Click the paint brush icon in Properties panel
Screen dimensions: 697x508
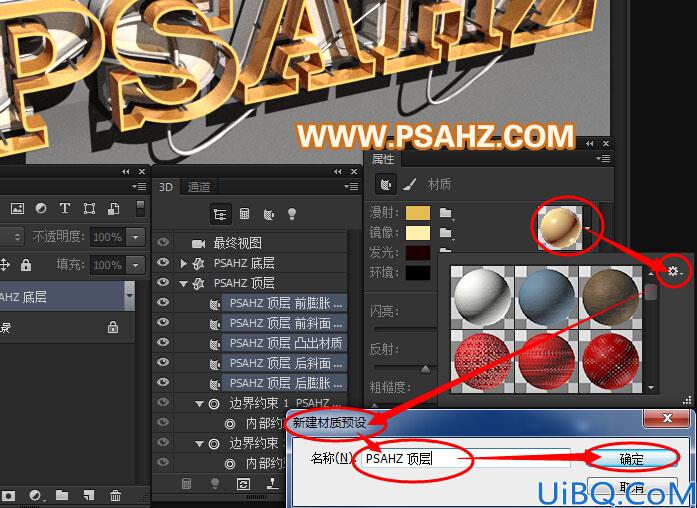coord(410,184)
